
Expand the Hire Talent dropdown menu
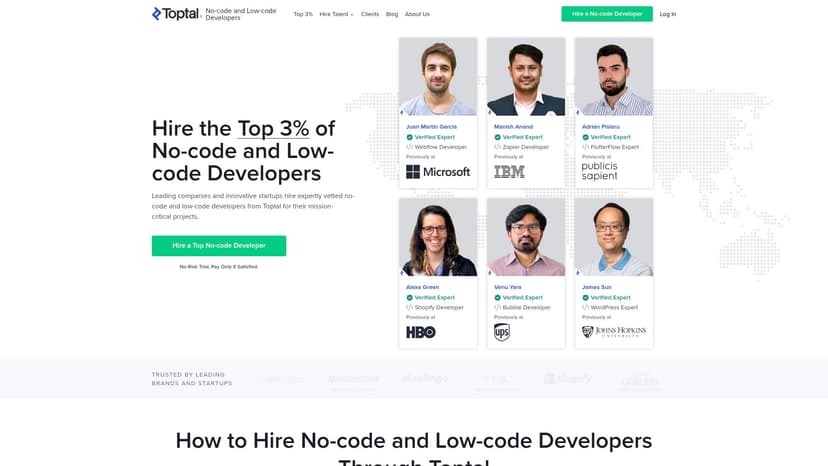[x=336, y=14]
